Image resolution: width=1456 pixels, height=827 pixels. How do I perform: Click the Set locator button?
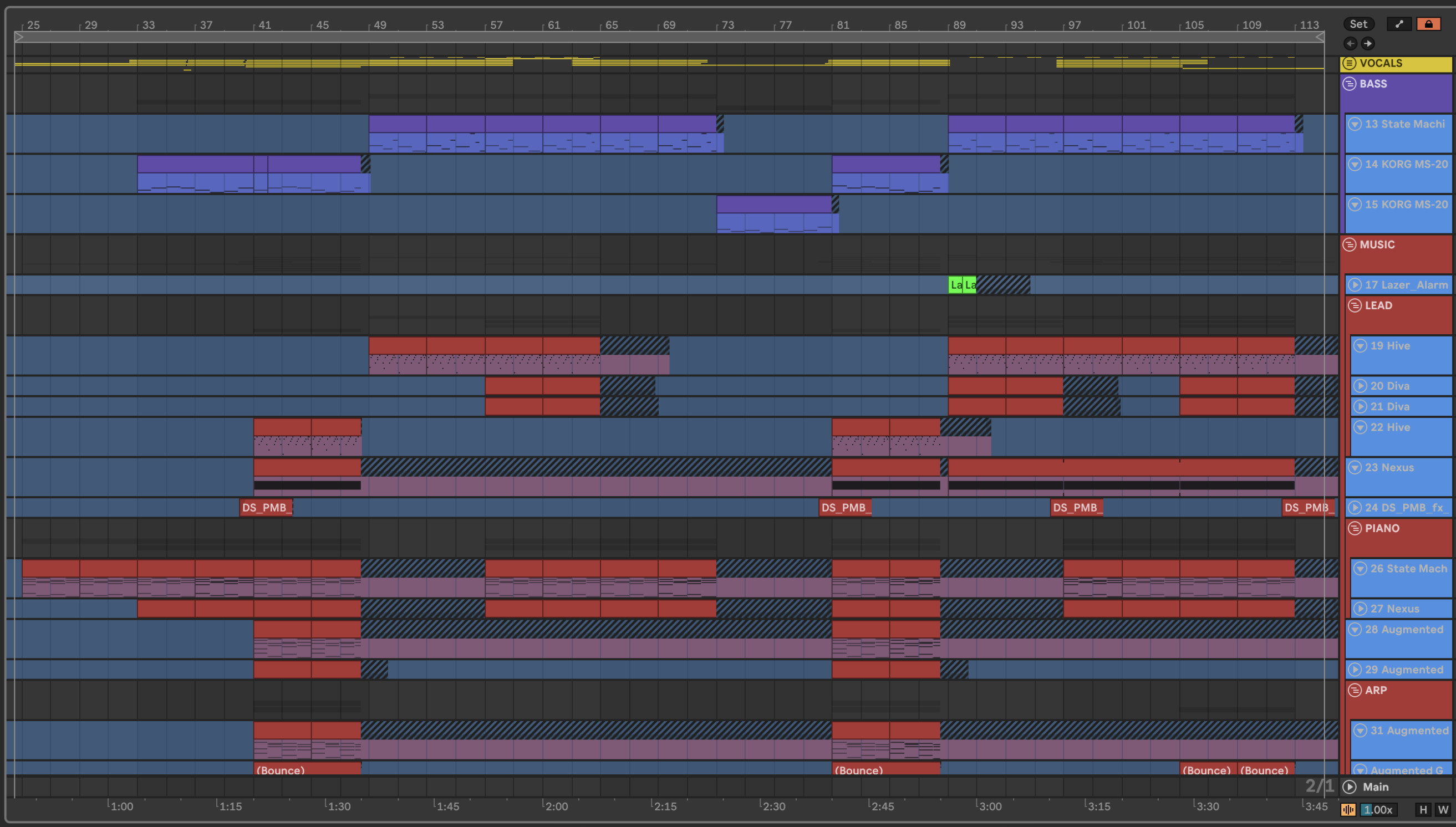tap(1358, 24)
